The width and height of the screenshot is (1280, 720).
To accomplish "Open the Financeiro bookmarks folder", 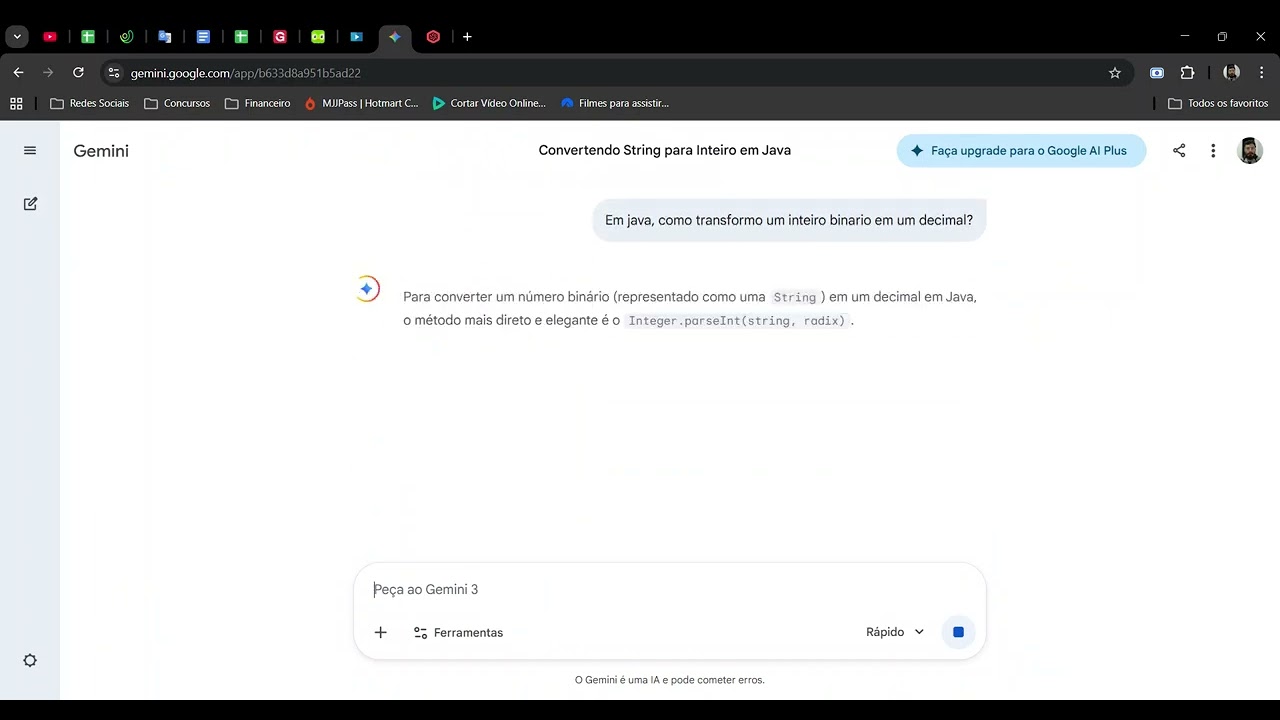I will click(x=258, y=103).
